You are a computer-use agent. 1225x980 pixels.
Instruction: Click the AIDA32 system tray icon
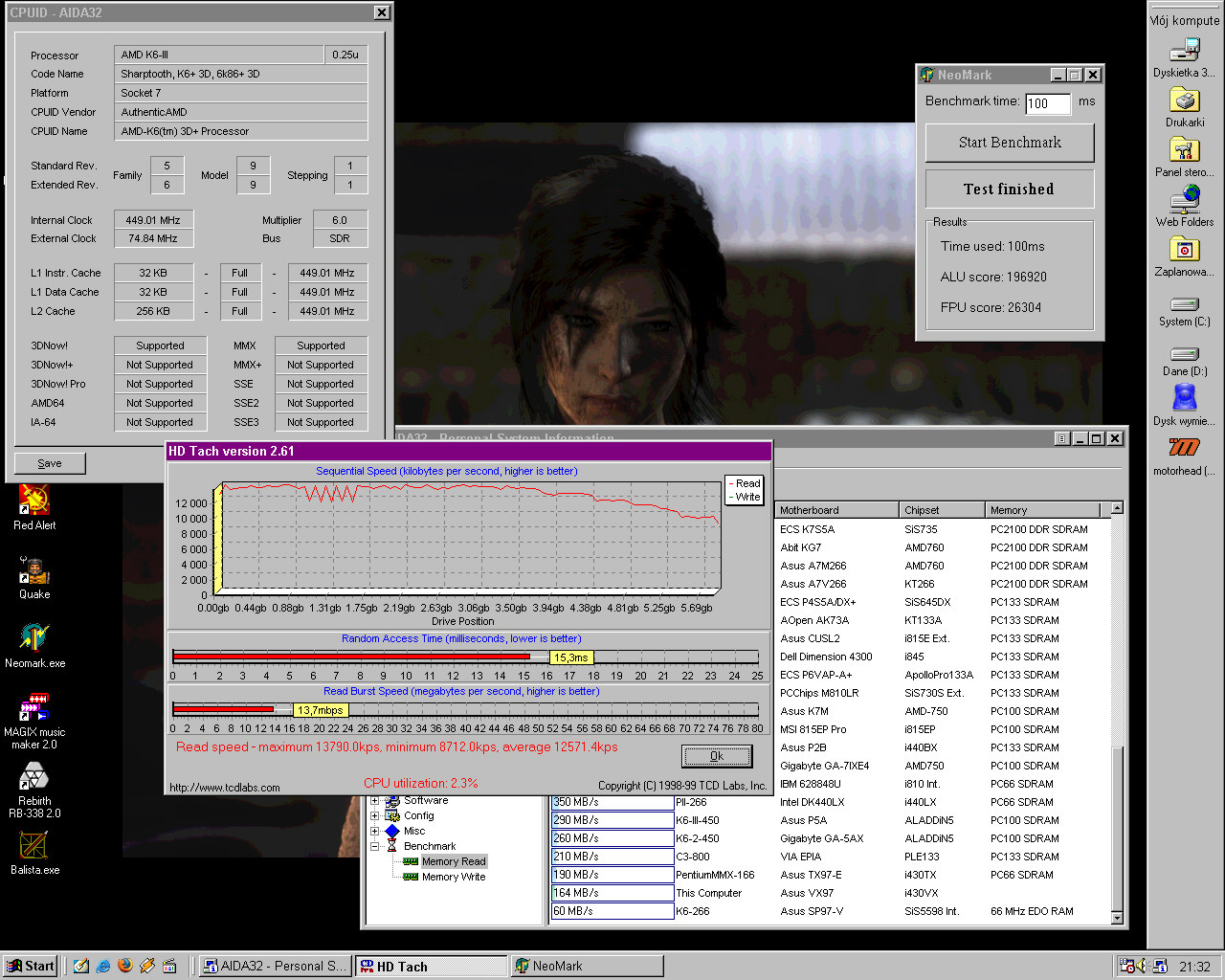1160,967
